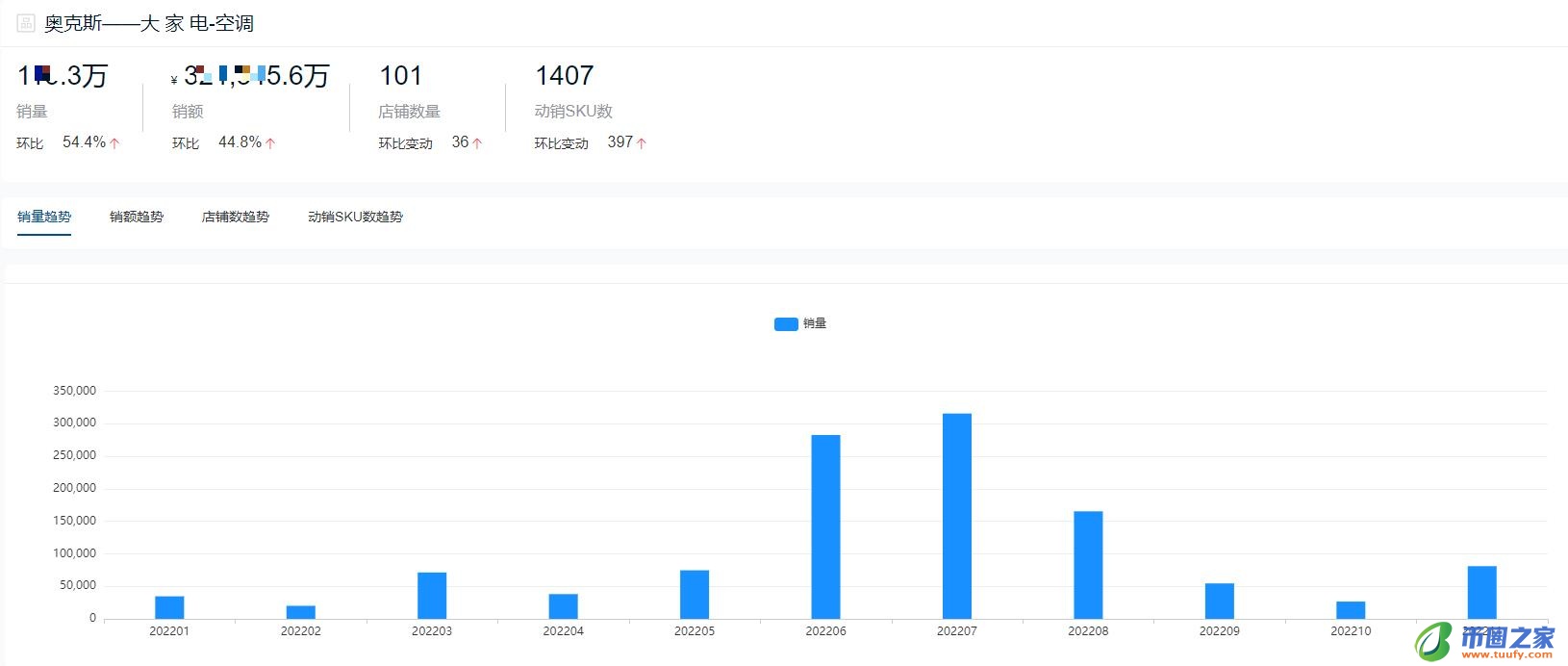Click the up arrow next to 397
The height and width of the screenshot is (666, 1568).
[642, 143]
